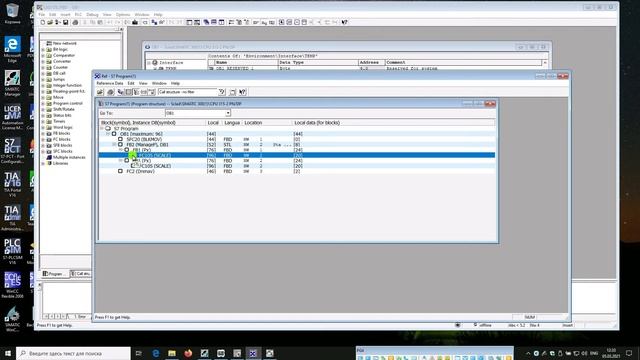Screen dimensions: 640x360
Task: Click help pointer icon in LAD toolbar
Action: click(x=344, y=22)
